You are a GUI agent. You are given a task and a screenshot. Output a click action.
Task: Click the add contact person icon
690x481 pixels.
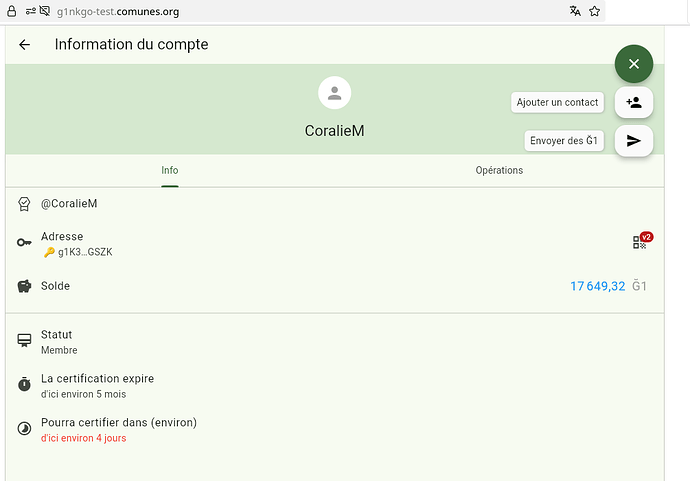click(x=633, y=102)
